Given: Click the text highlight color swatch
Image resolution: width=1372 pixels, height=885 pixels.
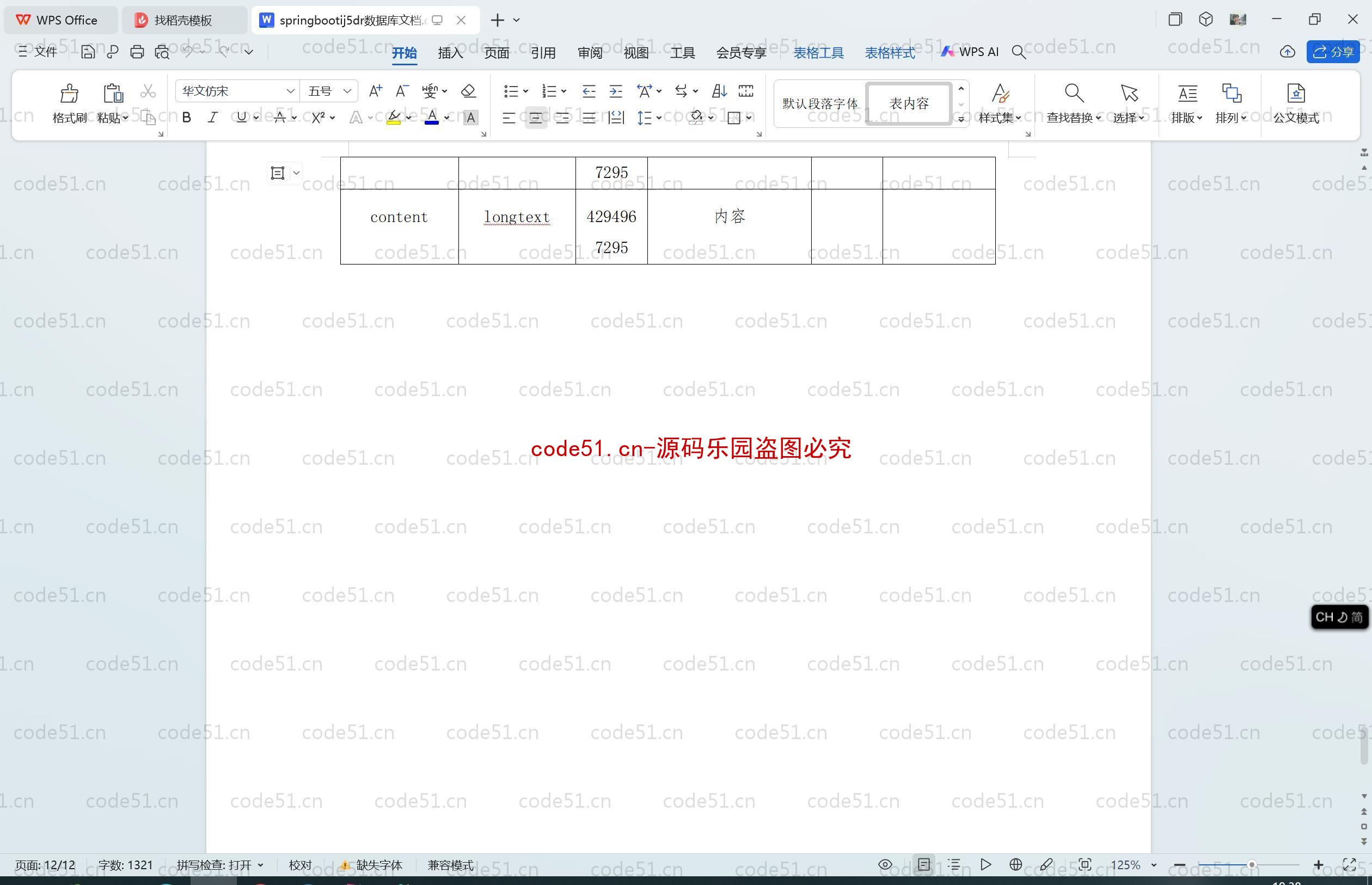Looking at the screenshot, I should coord(394,119).
